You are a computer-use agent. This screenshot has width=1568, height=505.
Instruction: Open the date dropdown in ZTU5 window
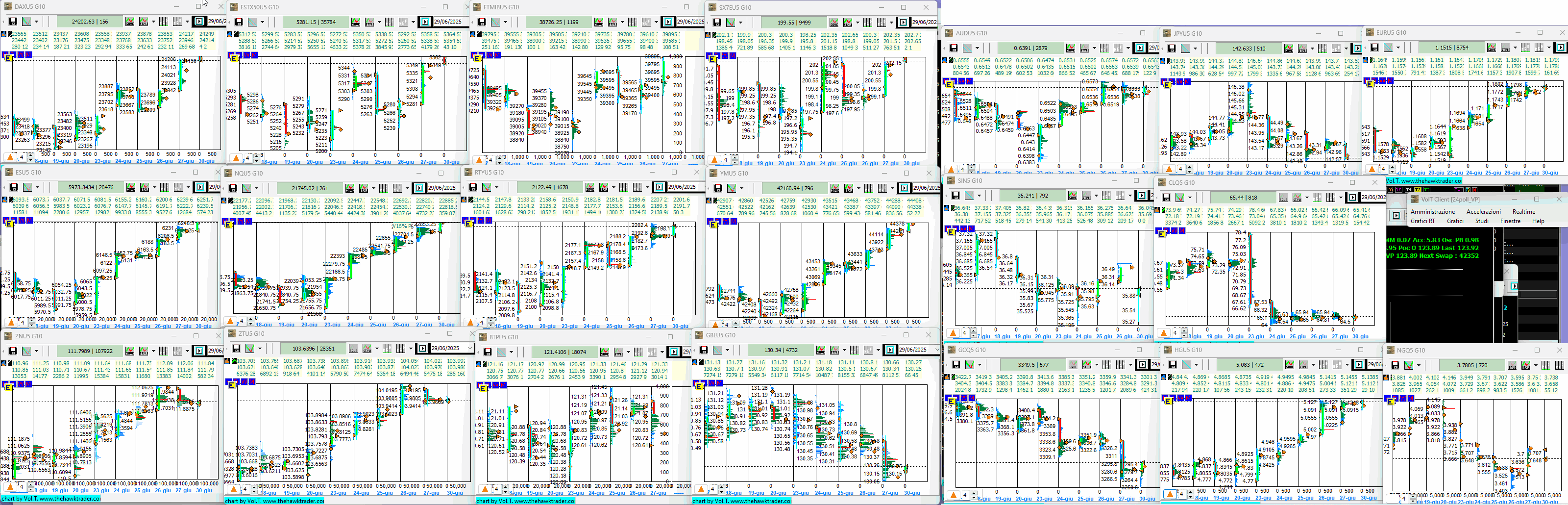pos(470,349)
